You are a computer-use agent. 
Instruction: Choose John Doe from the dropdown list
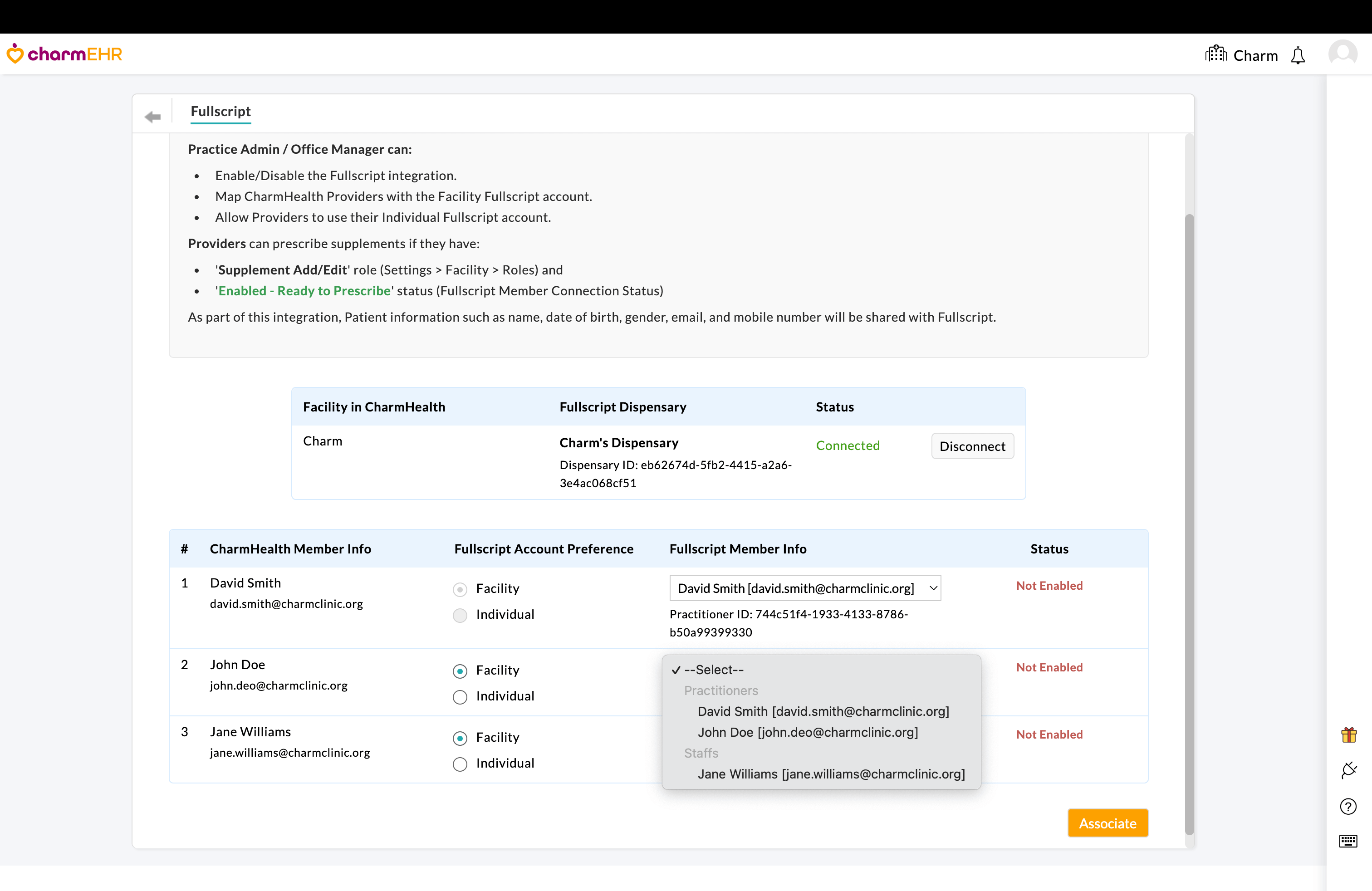coord(808,732)
